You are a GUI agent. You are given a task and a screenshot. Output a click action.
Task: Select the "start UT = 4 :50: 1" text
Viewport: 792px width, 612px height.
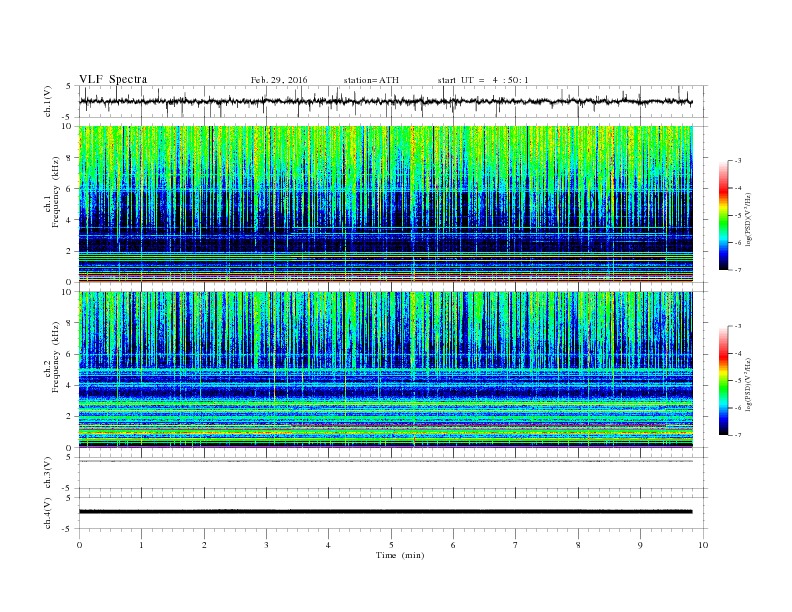click(x=483, y=80)
